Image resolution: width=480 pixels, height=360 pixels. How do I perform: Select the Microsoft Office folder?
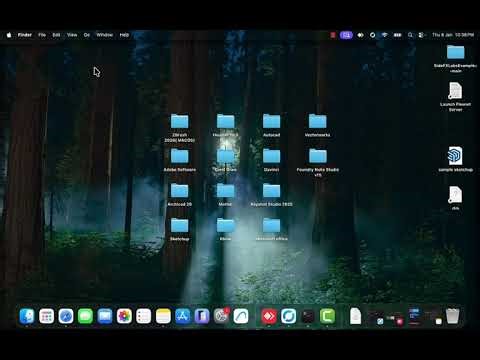[271, 225]
